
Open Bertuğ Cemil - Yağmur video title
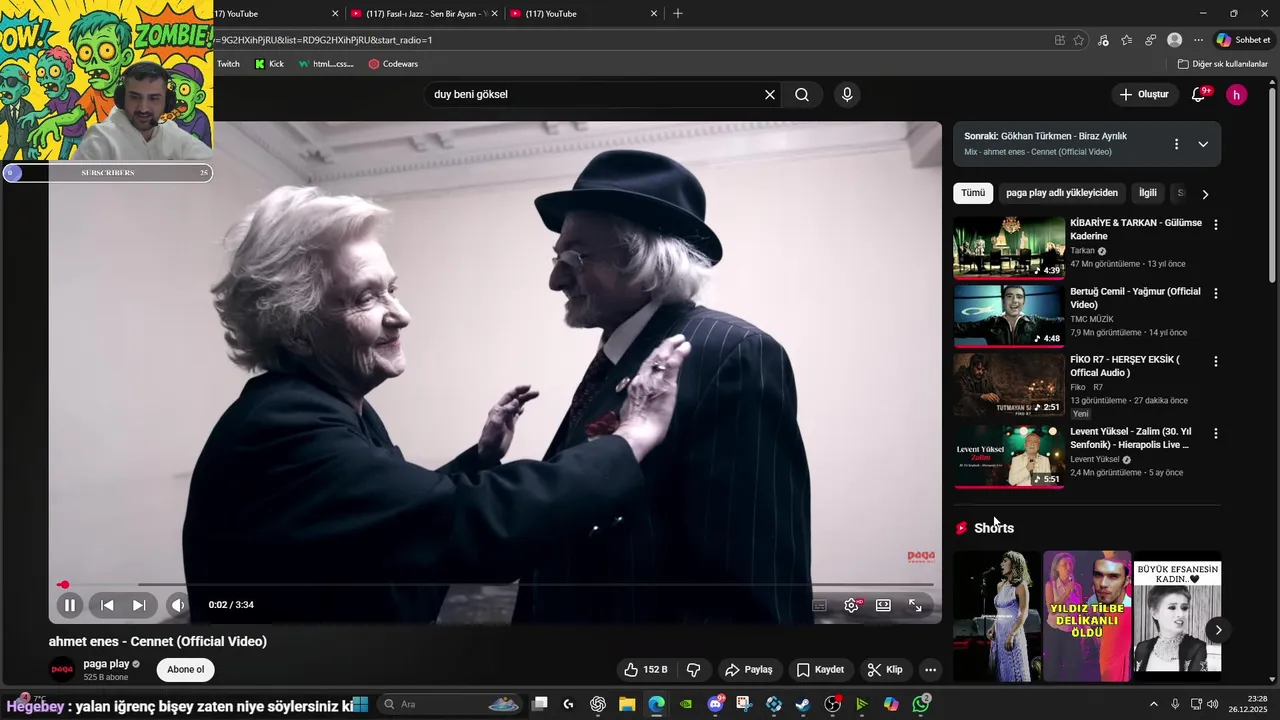coord(1135,298)
